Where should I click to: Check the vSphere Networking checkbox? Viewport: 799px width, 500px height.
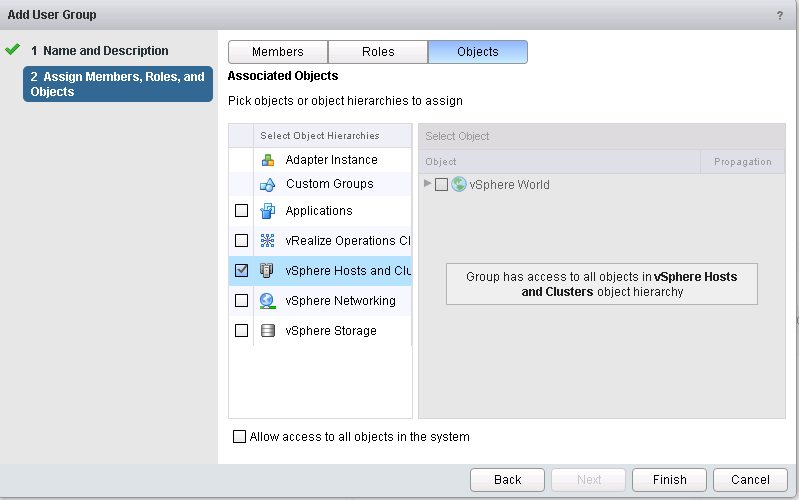coord(242,300)
